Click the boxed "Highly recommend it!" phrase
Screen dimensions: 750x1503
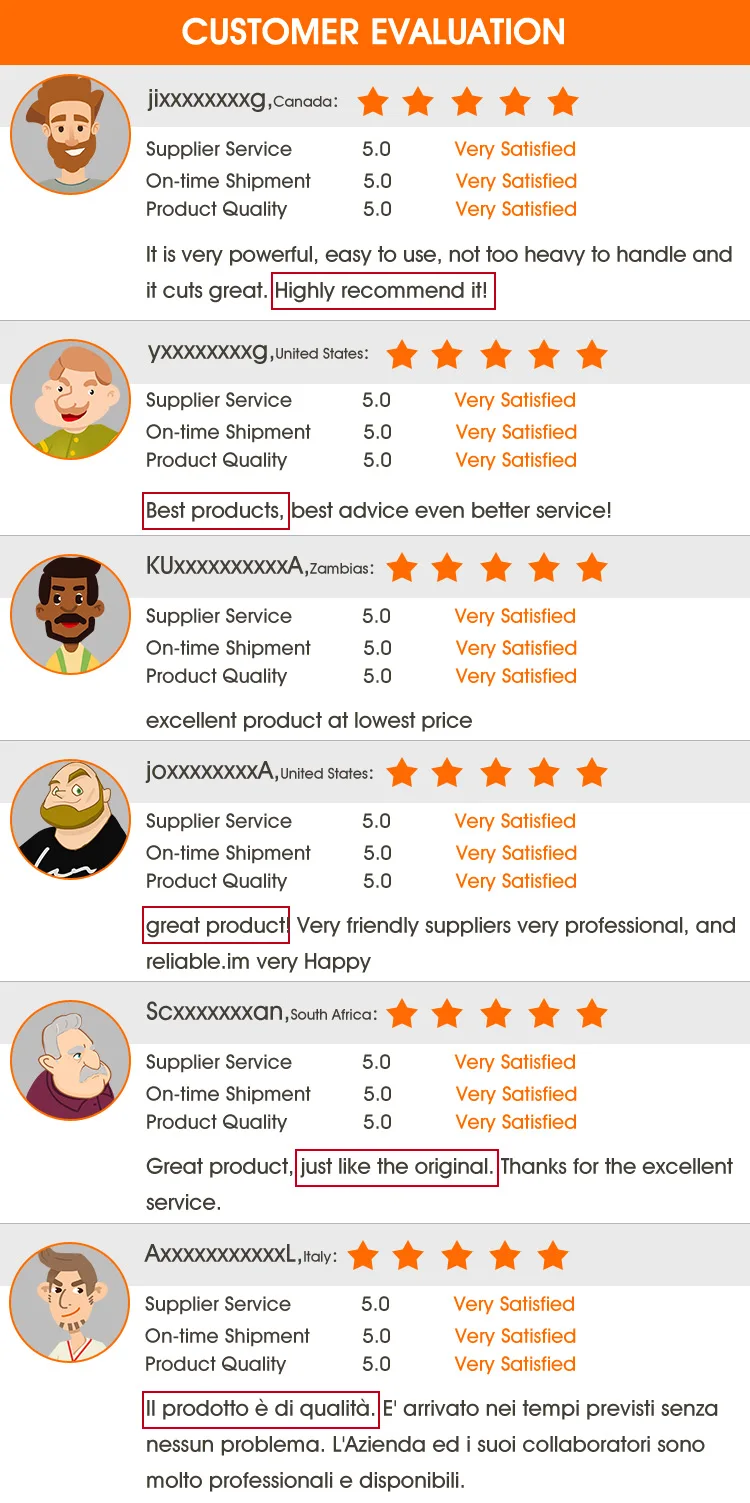tap(383, 291)
